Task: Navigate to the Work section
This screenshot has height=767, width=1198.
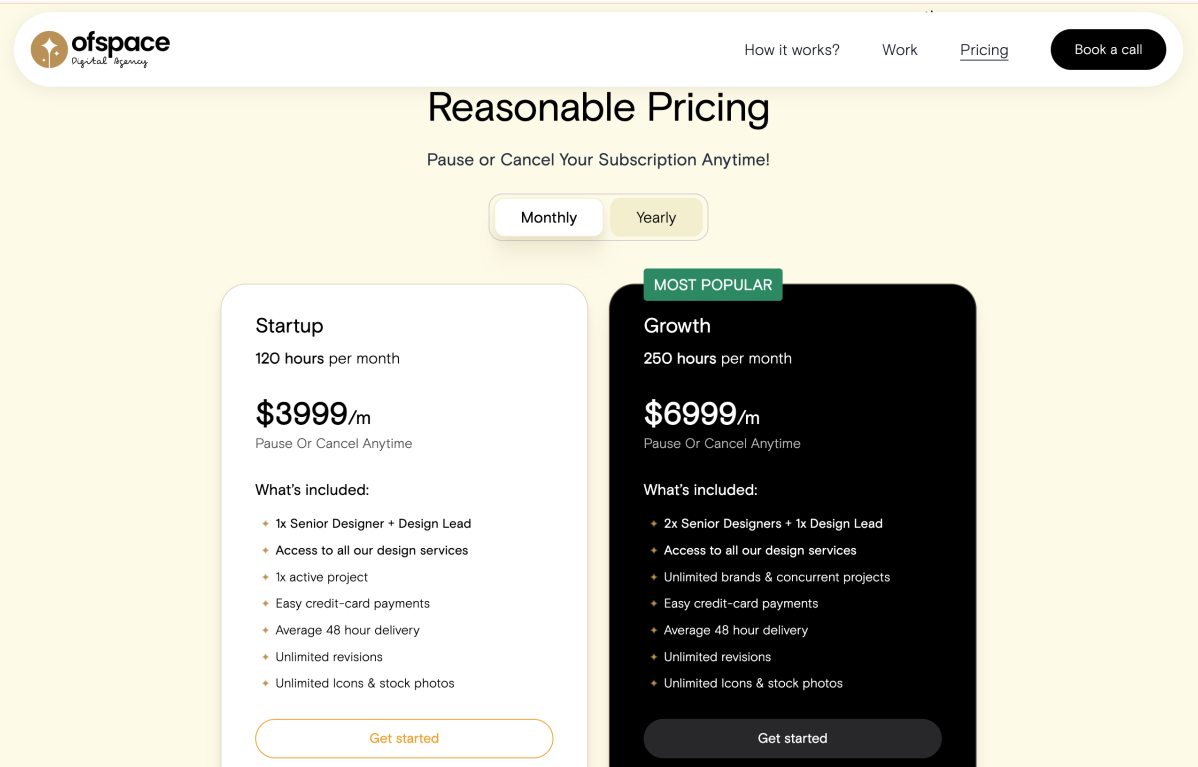Action: click(899, 49)
